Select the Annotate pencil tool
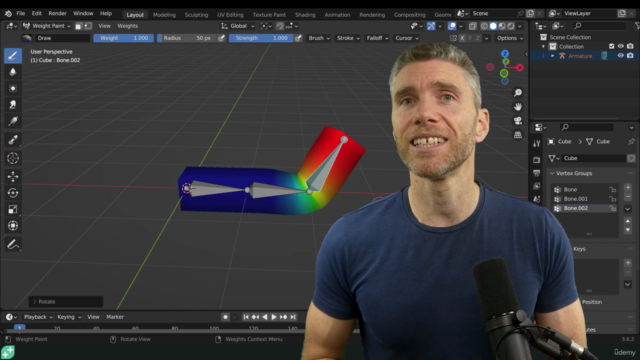 tap(13, 244)
